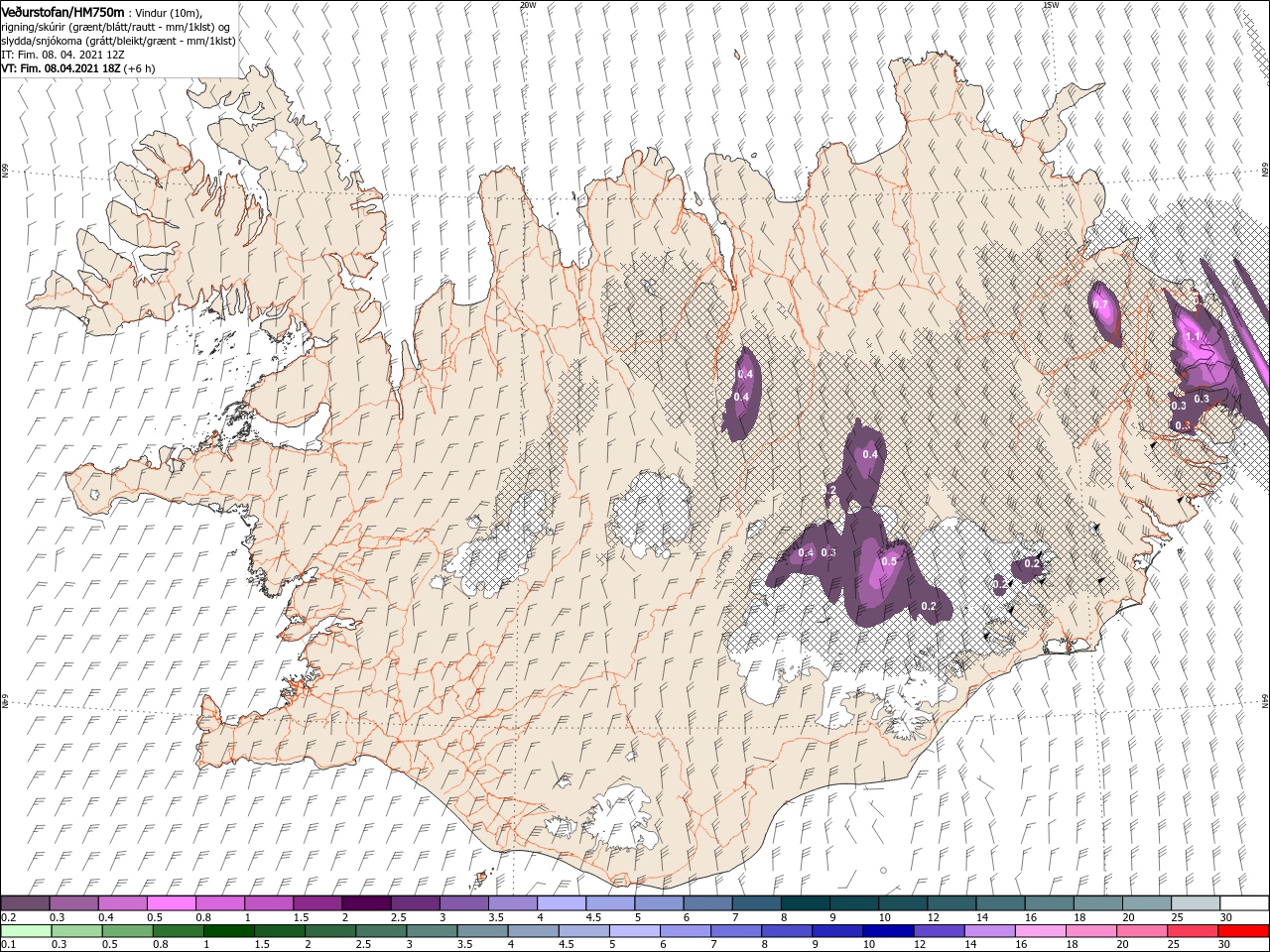
Task: Pick the violet rain swatch labelled 12
Action: tap(938, 931)
